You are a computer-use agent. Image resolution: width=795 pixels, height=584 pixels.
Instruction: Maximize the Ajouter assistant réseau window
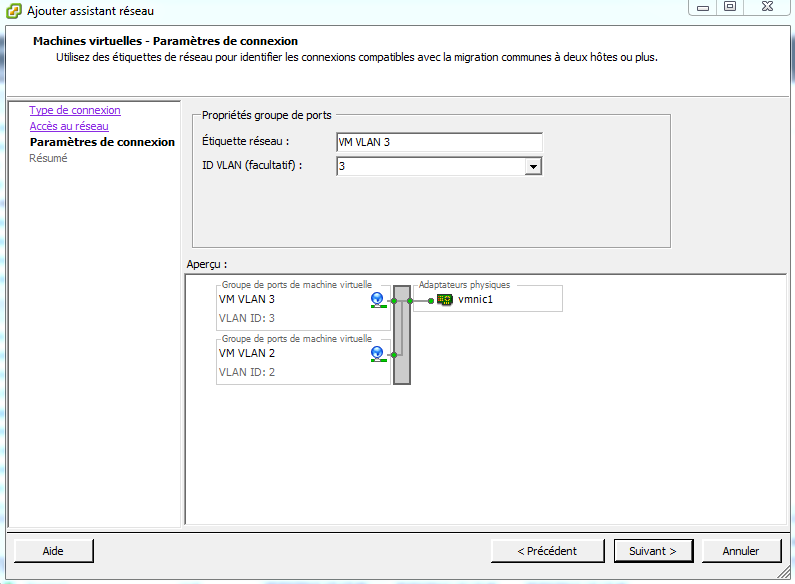tap(730, 7)
